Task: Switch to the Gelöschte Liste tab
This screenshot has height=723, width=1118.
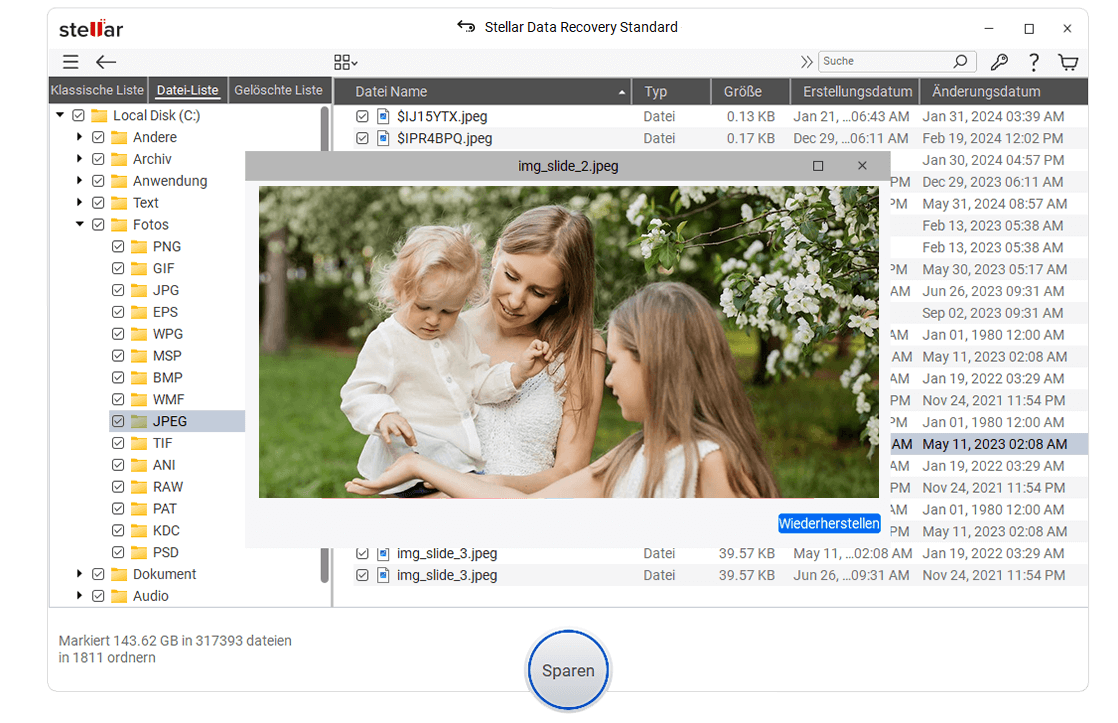Action: click(x=279, y=90)
